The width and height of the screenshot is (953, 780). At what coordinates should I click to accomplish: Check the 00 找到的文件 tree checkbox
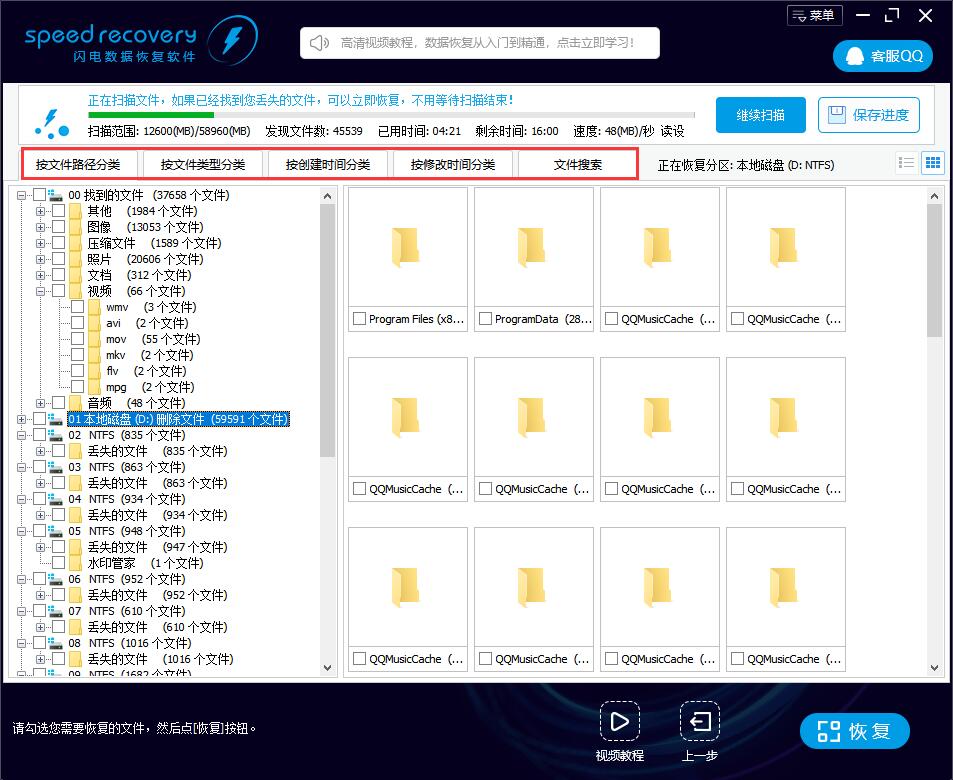(x=38, y=195)
